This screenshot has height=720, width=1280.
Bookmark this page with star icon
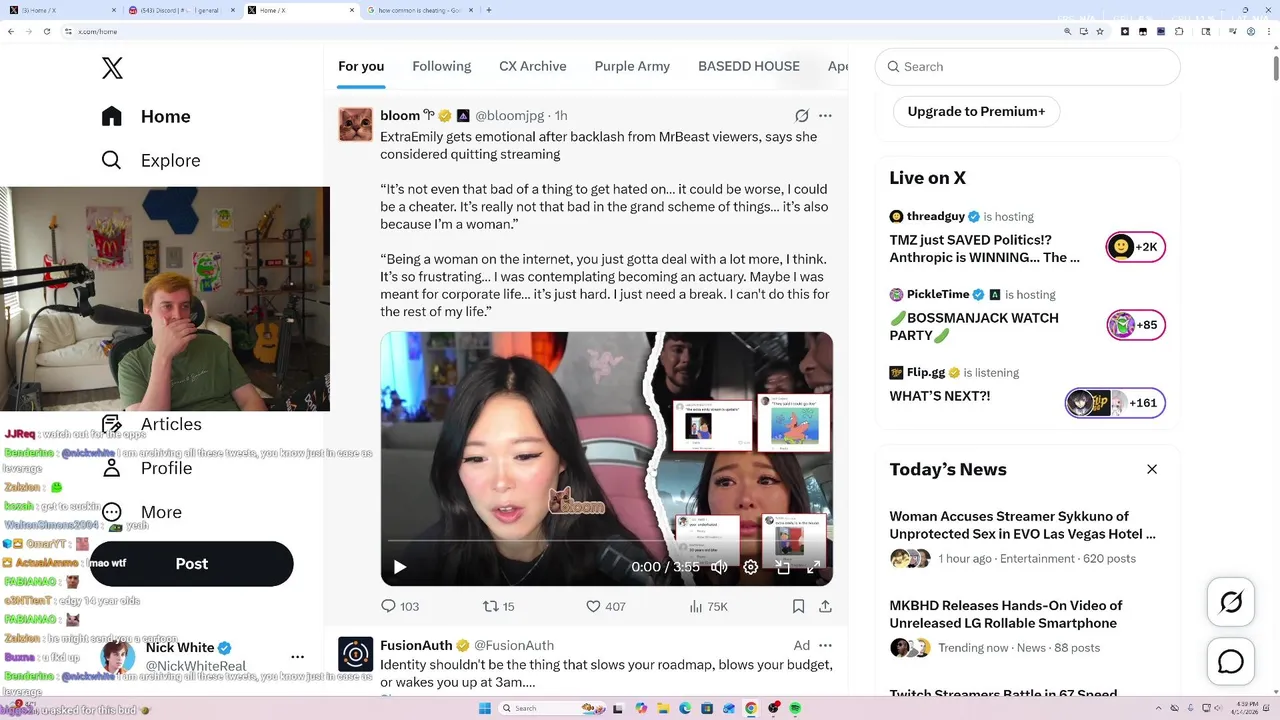pos(1099,31)
